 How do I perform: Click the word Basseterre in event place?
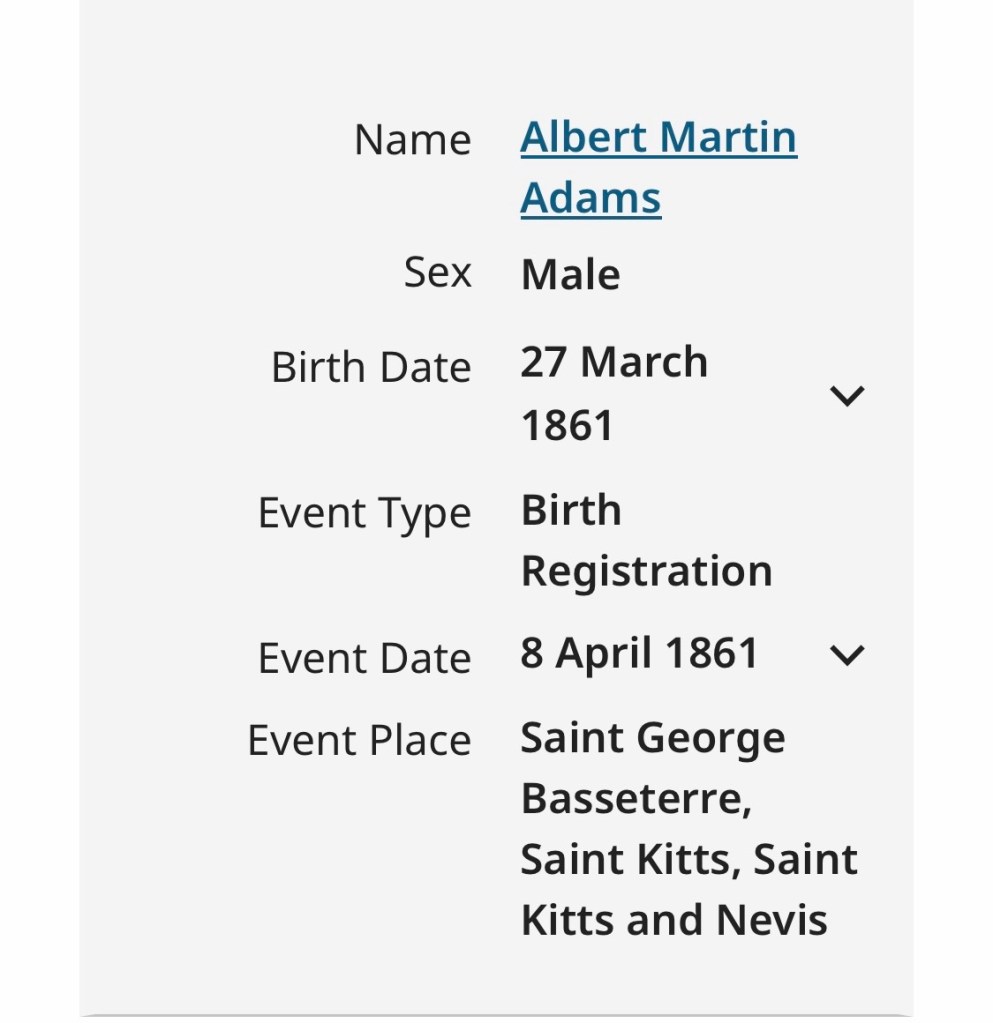[x=635, y=800]
